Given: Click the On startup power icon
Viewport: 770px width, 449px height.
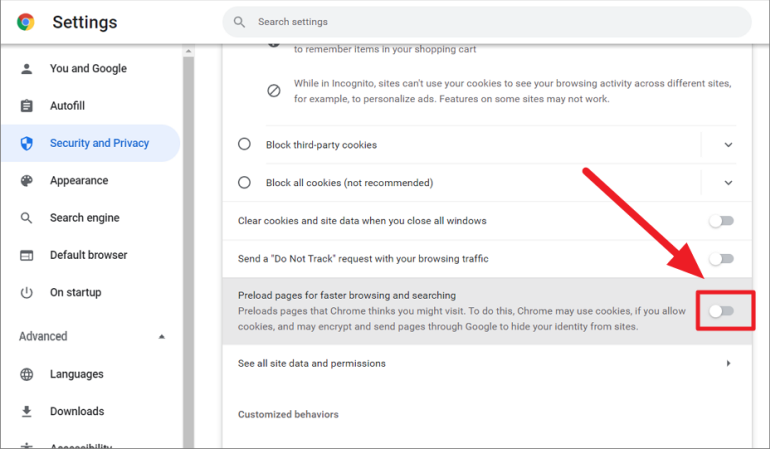Looking at the screenshot, I should pyautogui.click(x=27, y=293).
